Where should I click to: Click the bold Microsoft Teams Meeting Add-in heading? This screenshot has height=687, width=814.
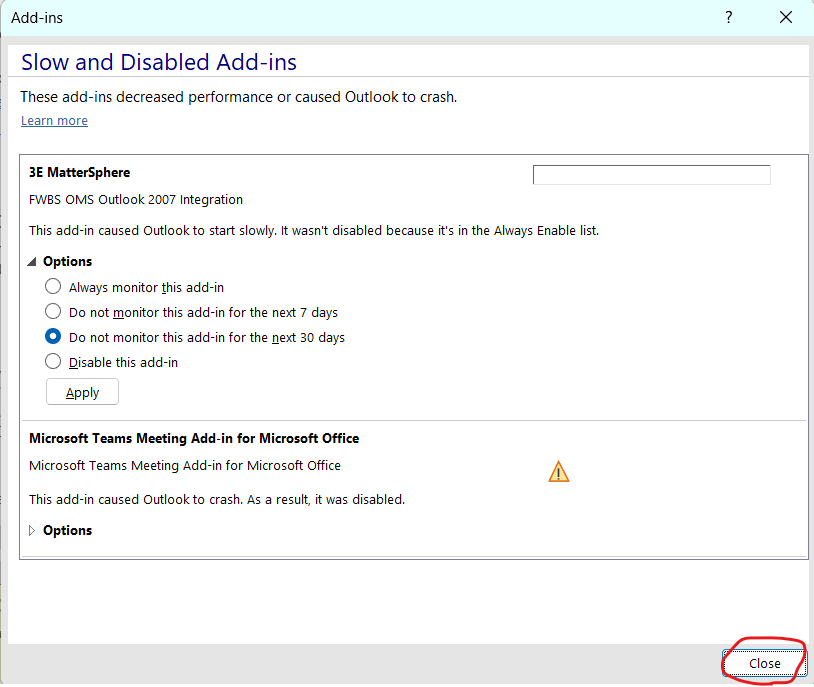click(194, 438)
